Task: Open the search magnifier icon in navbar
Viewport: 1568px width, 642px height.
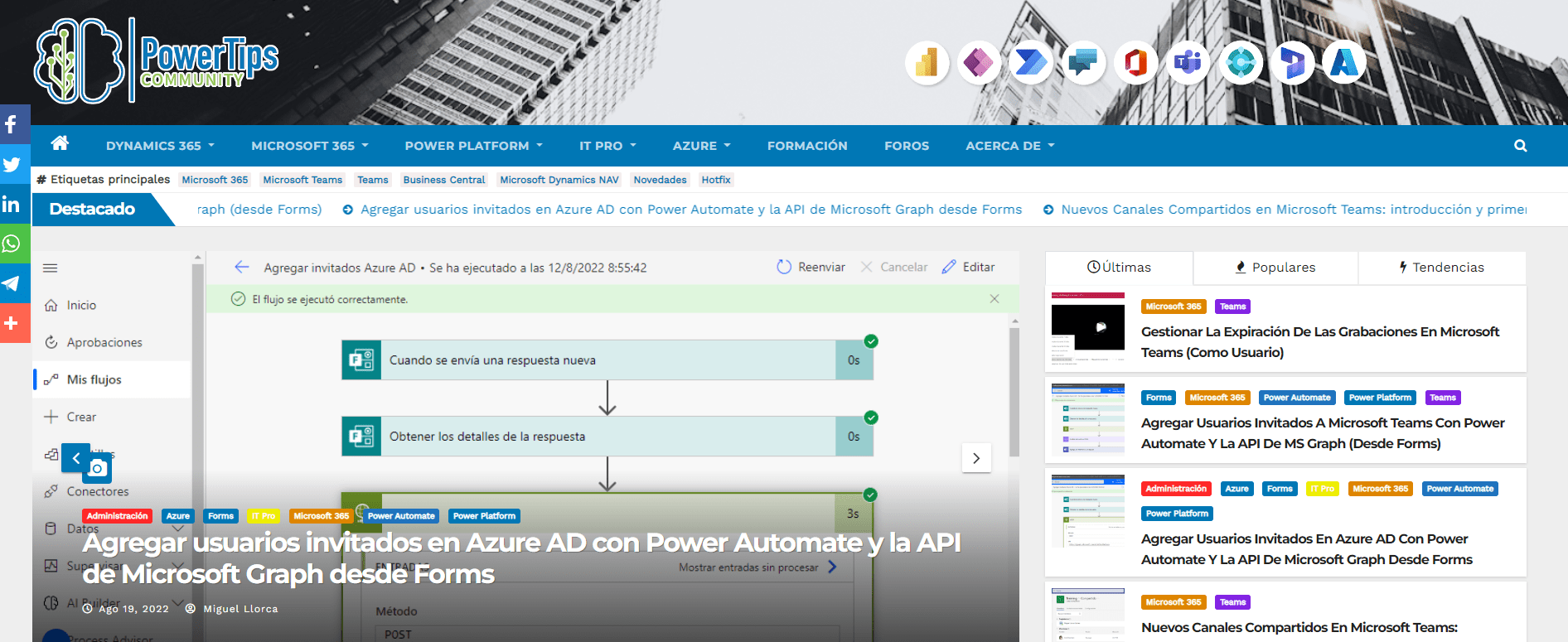Action: click(1520, 146)
